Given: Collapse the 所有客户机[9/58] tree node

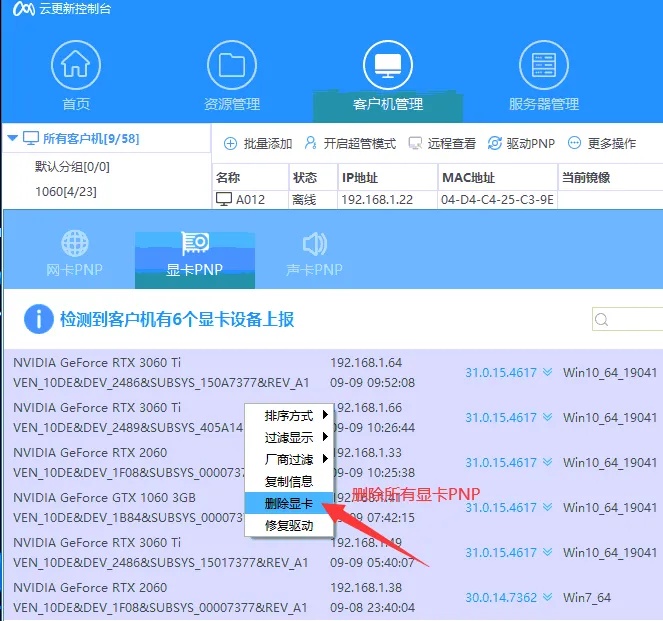Looking at the screenshot, I should click(x=13, y=138).
